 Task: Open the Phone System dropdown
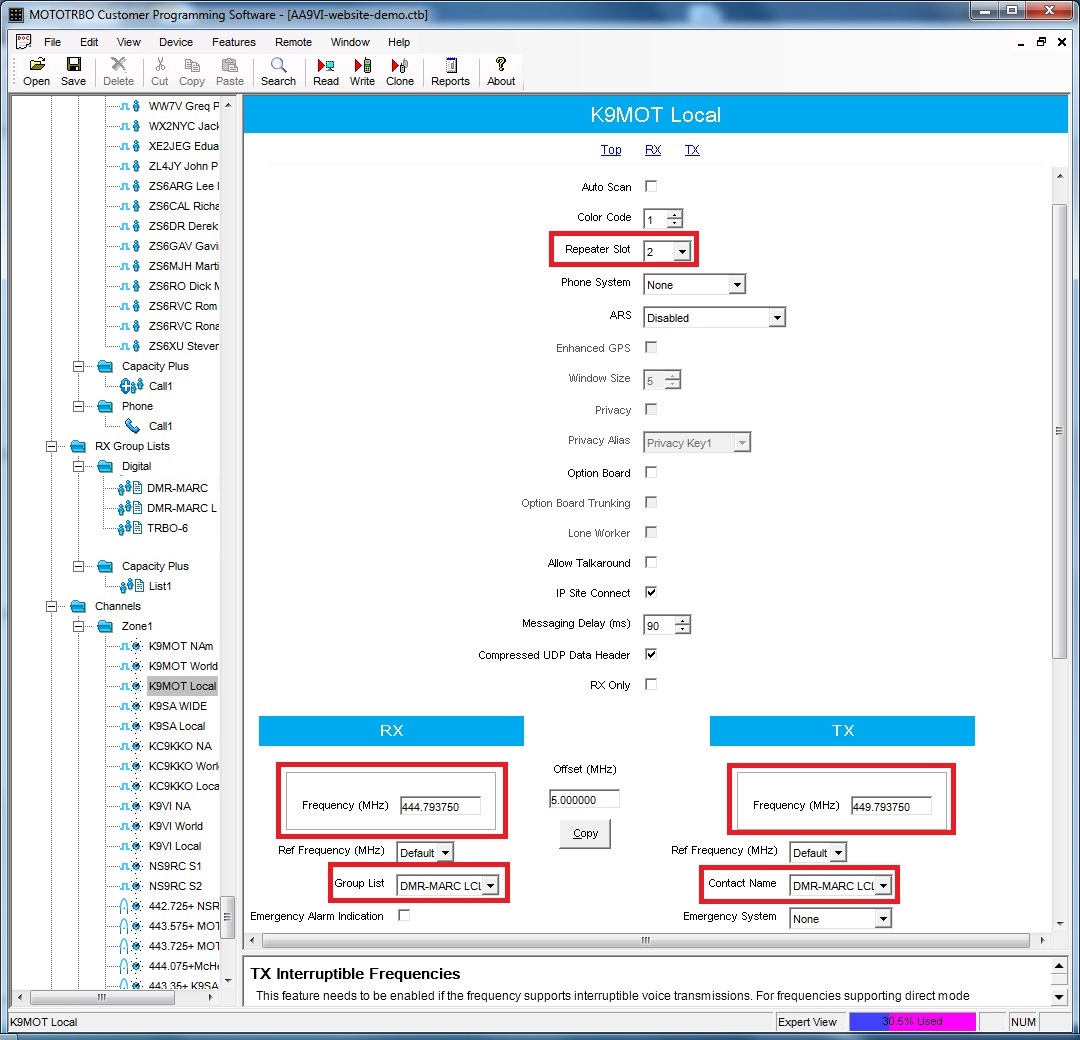[x=737, y=284]
